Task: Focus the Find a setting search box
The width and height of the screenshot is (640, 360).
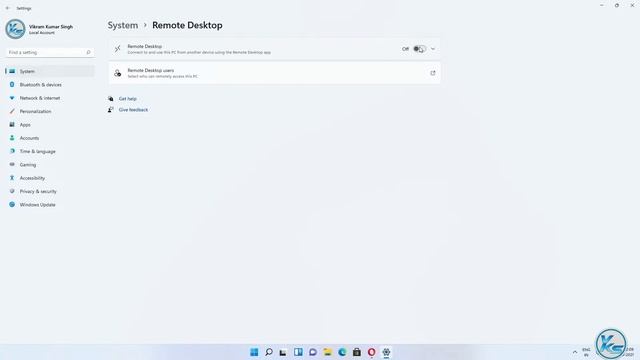Action: tap(49, 52)
